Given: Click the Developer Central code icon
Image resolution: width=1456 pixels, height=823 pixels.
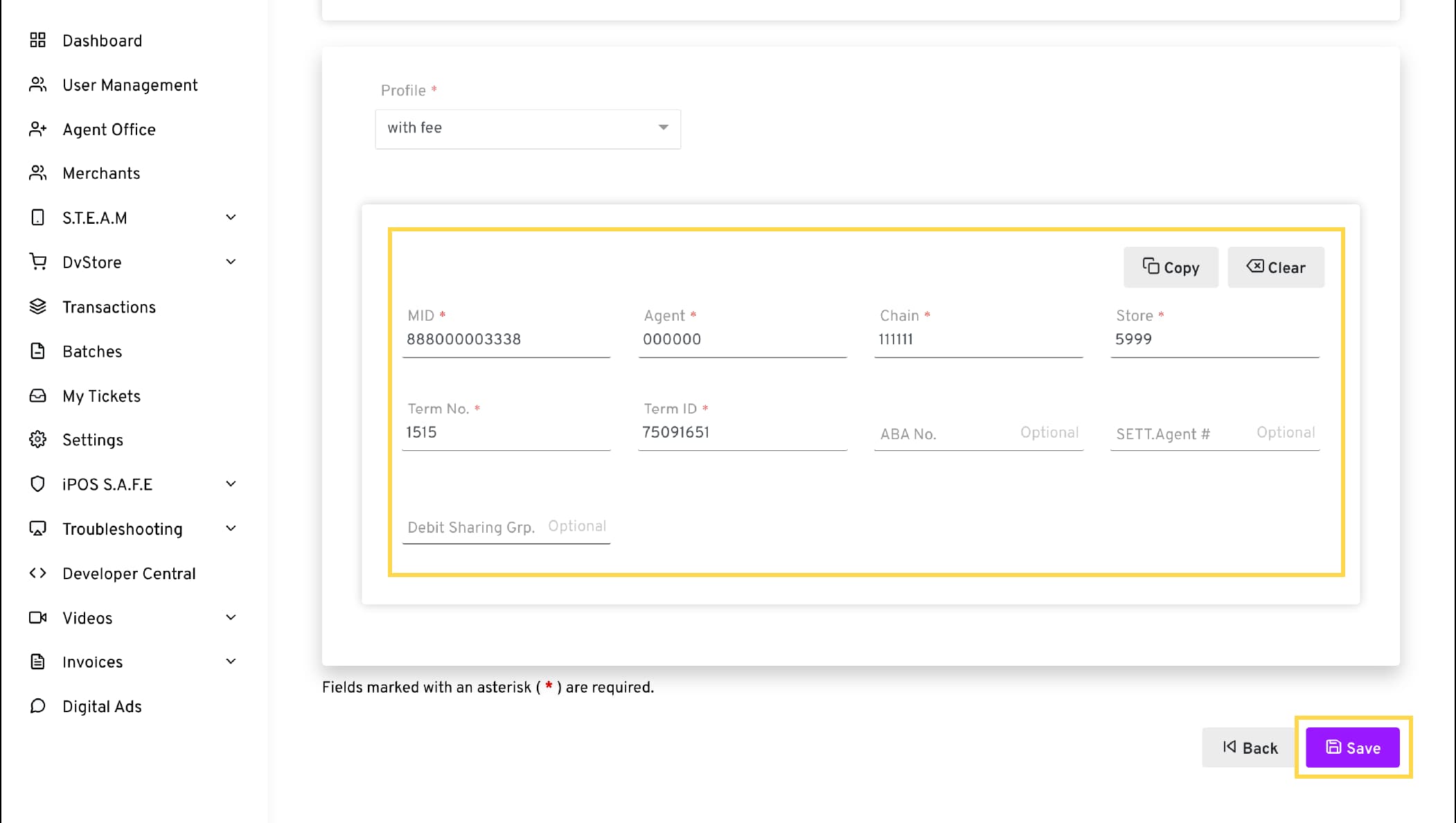Looking at the screenshot, I should click(37, 574).
